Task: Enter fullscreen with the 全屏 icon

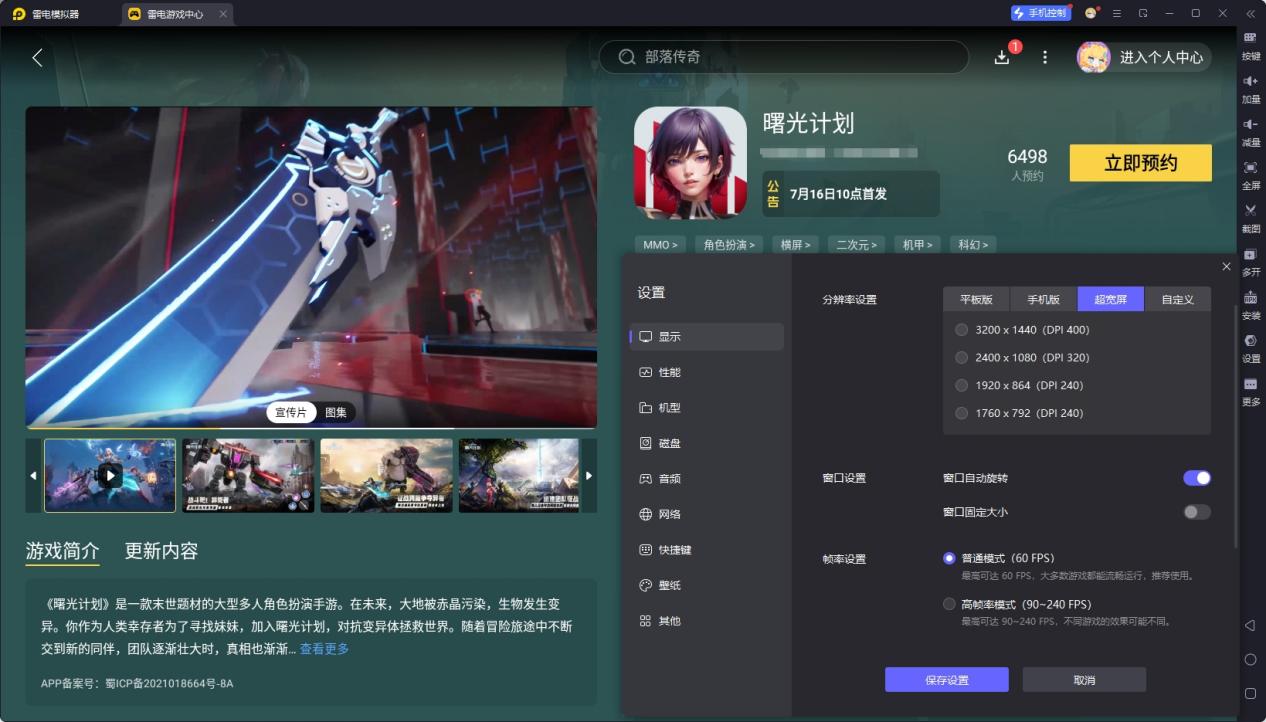Action: click(1250, 167)
